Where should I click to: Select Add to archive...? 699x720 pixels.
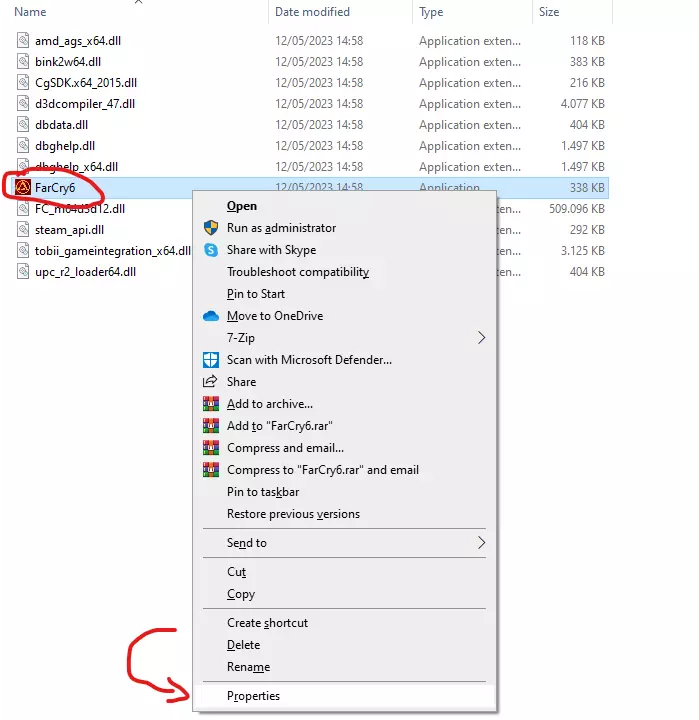344,404
